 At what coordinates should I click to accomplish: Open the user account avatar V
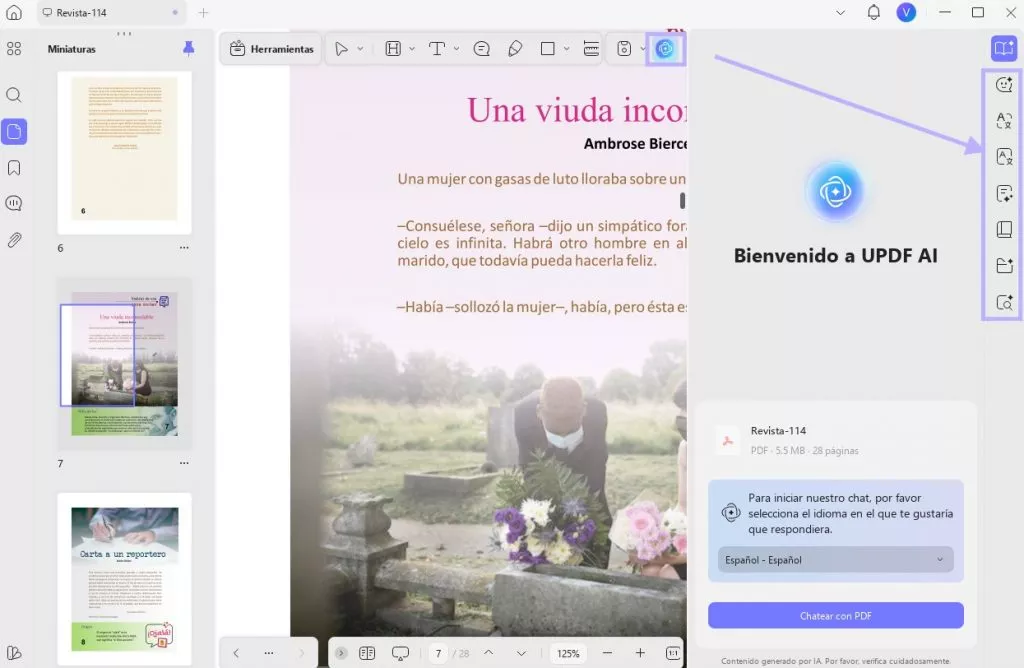(x=906, y=12)
